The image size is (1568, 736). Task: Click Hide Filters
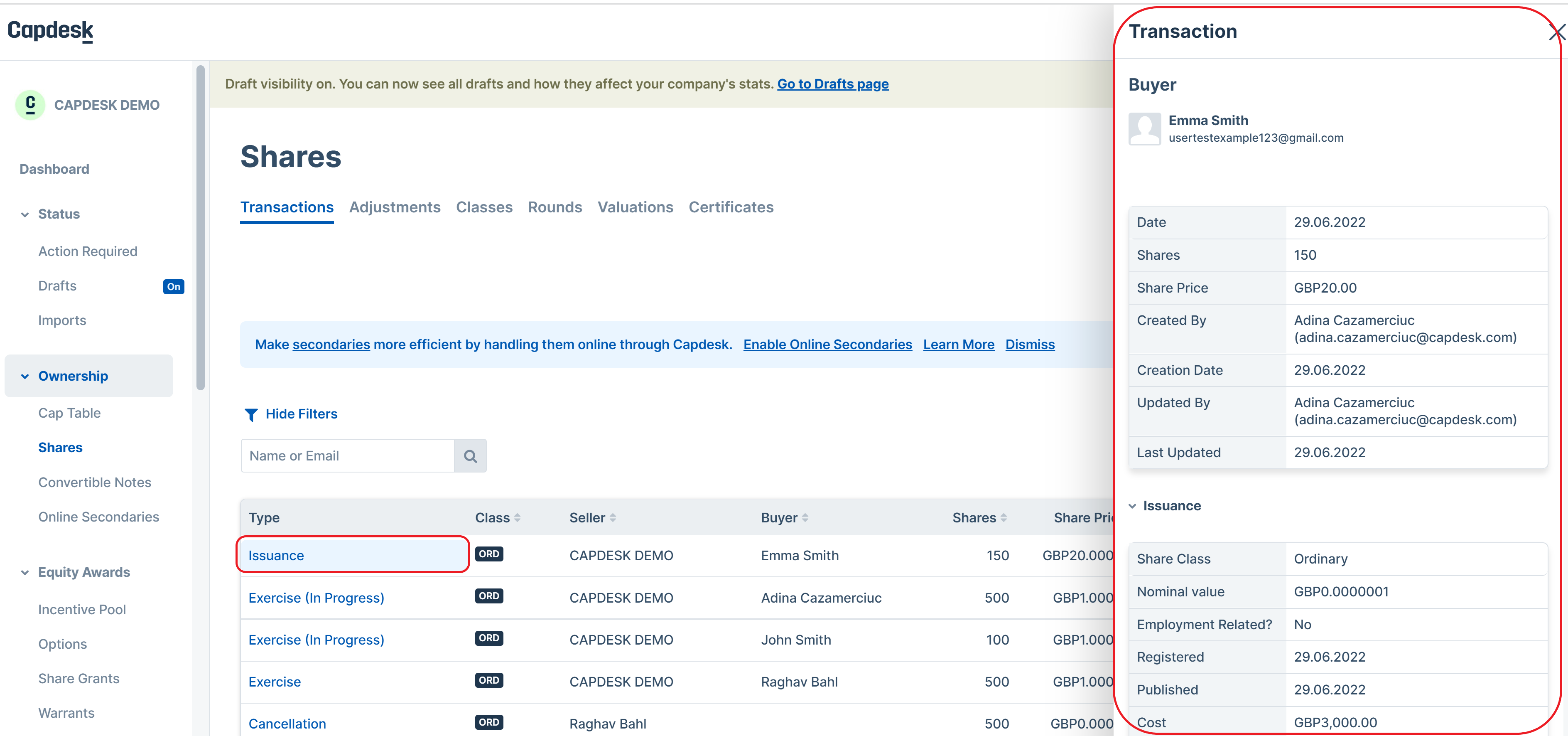point(301,414)
